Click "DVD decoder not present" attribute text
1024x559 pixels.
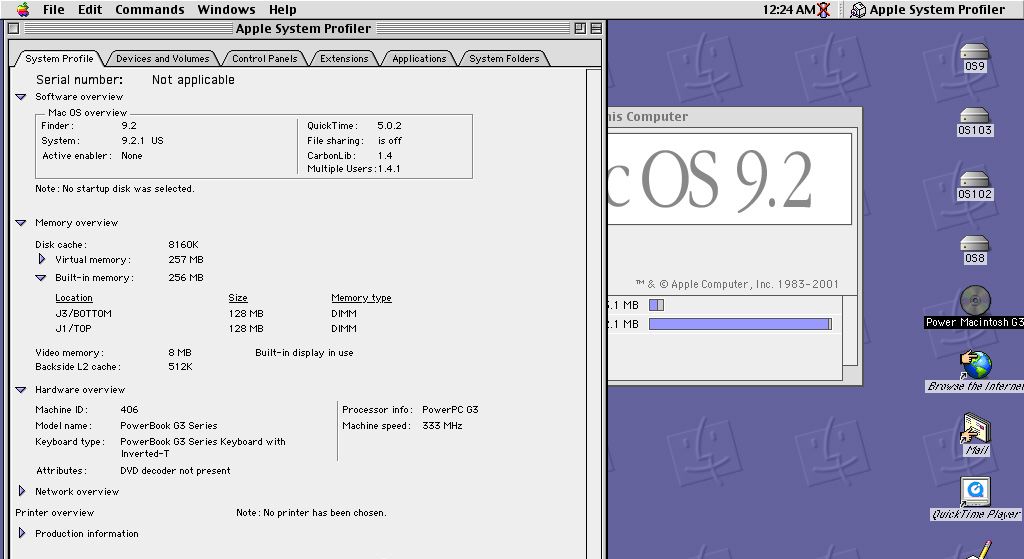point(175,470)
